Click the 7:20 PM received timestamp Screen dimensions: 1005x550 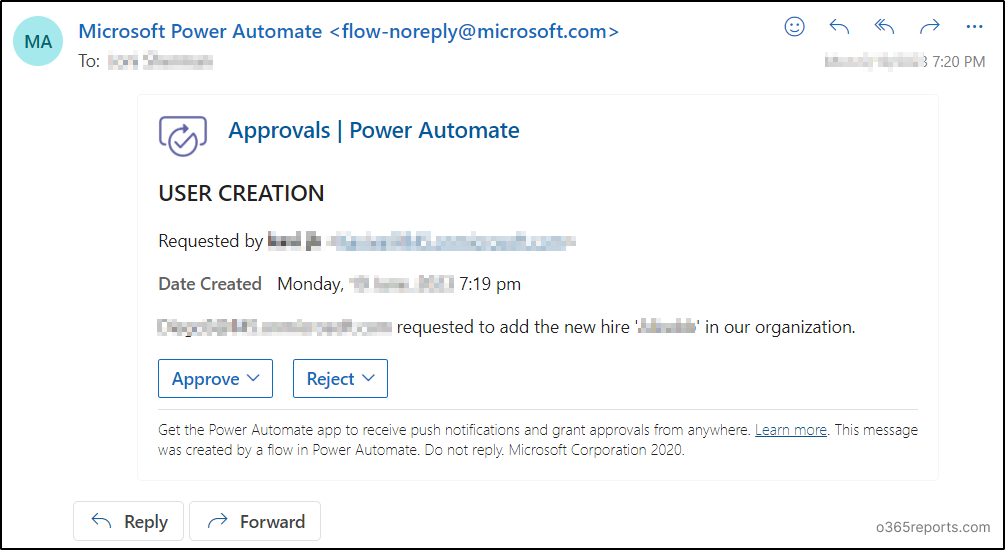pos(958,62)
